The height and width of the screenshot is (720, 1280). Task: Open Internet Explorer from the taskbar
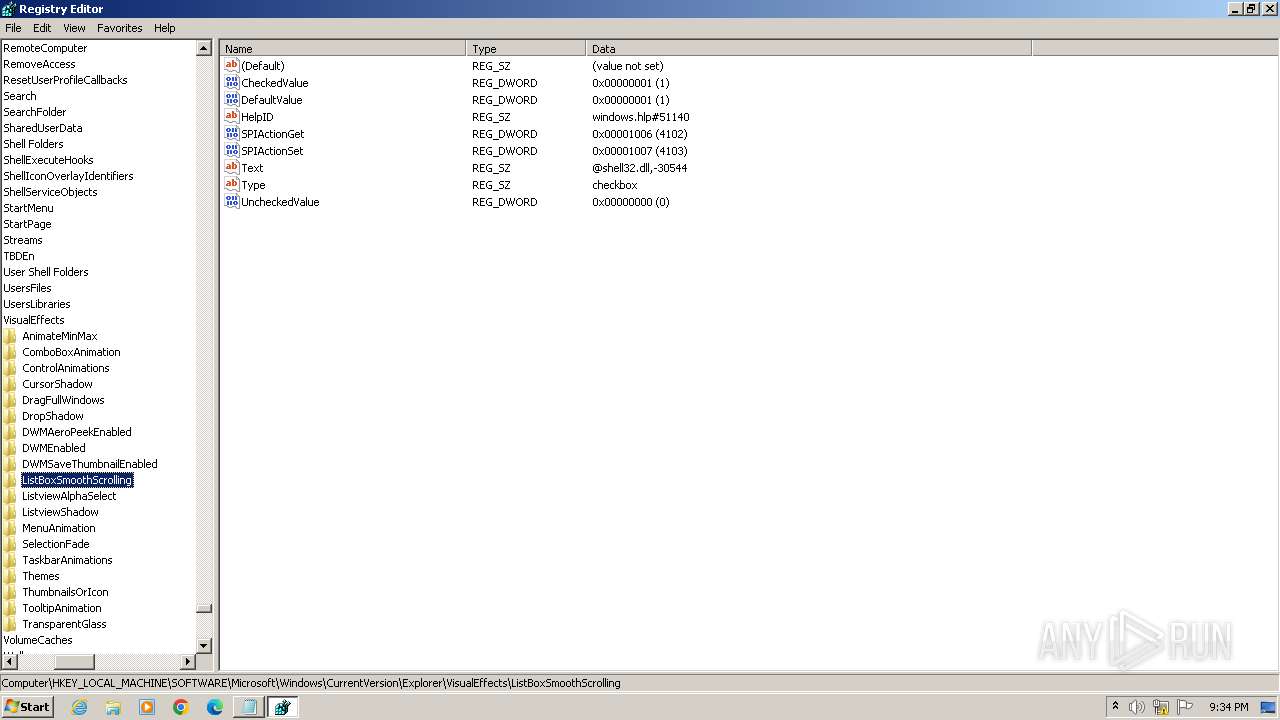(80, 707)
